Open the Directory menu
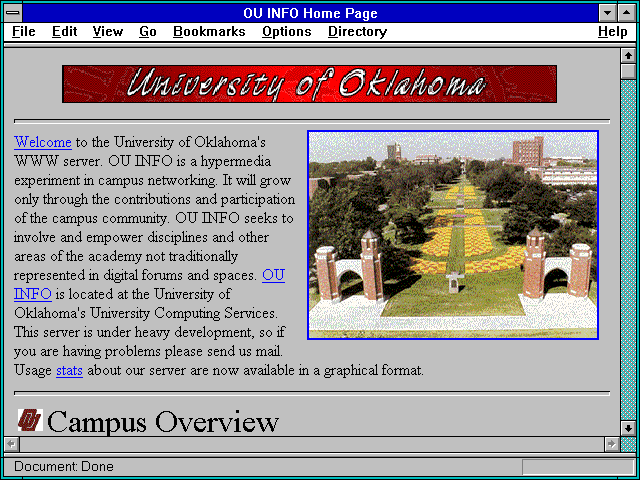Screen dimensions: 640x480 pyautogui.click(x=358, y=32)
